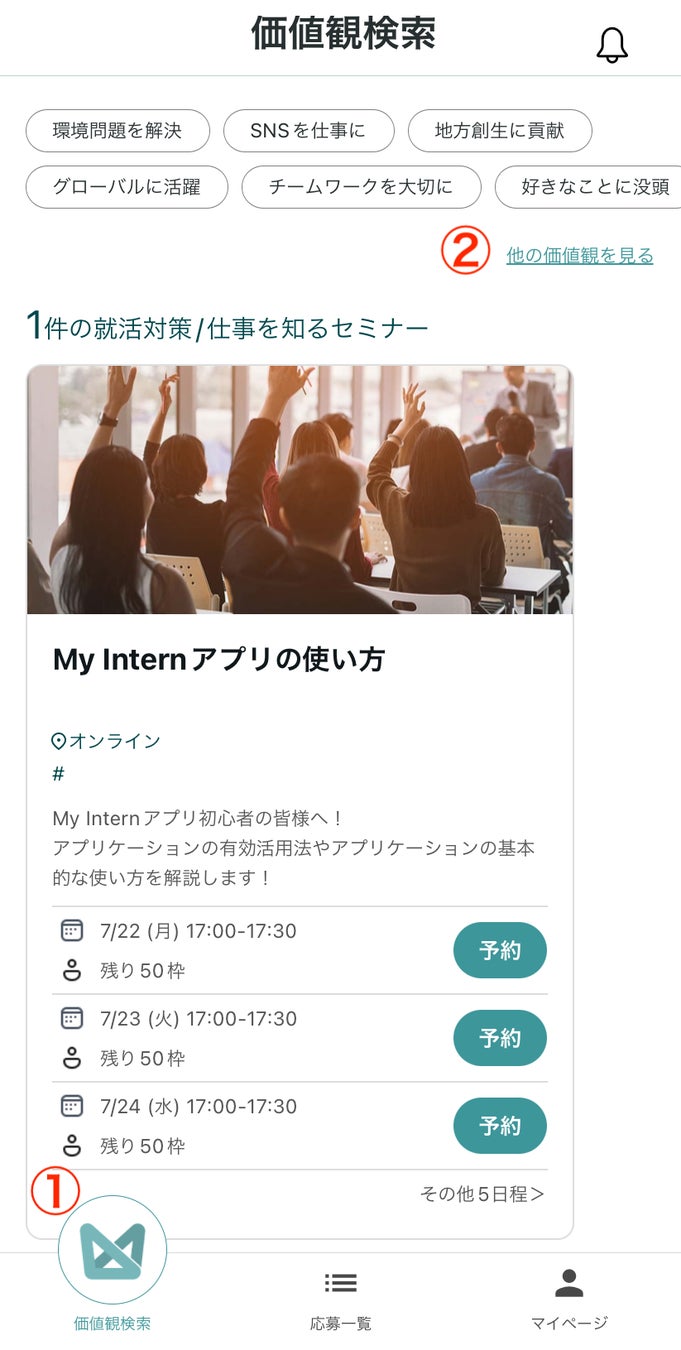Click the オンライン location pin icon
The image size is (681, 1350).
coord(59,741)
